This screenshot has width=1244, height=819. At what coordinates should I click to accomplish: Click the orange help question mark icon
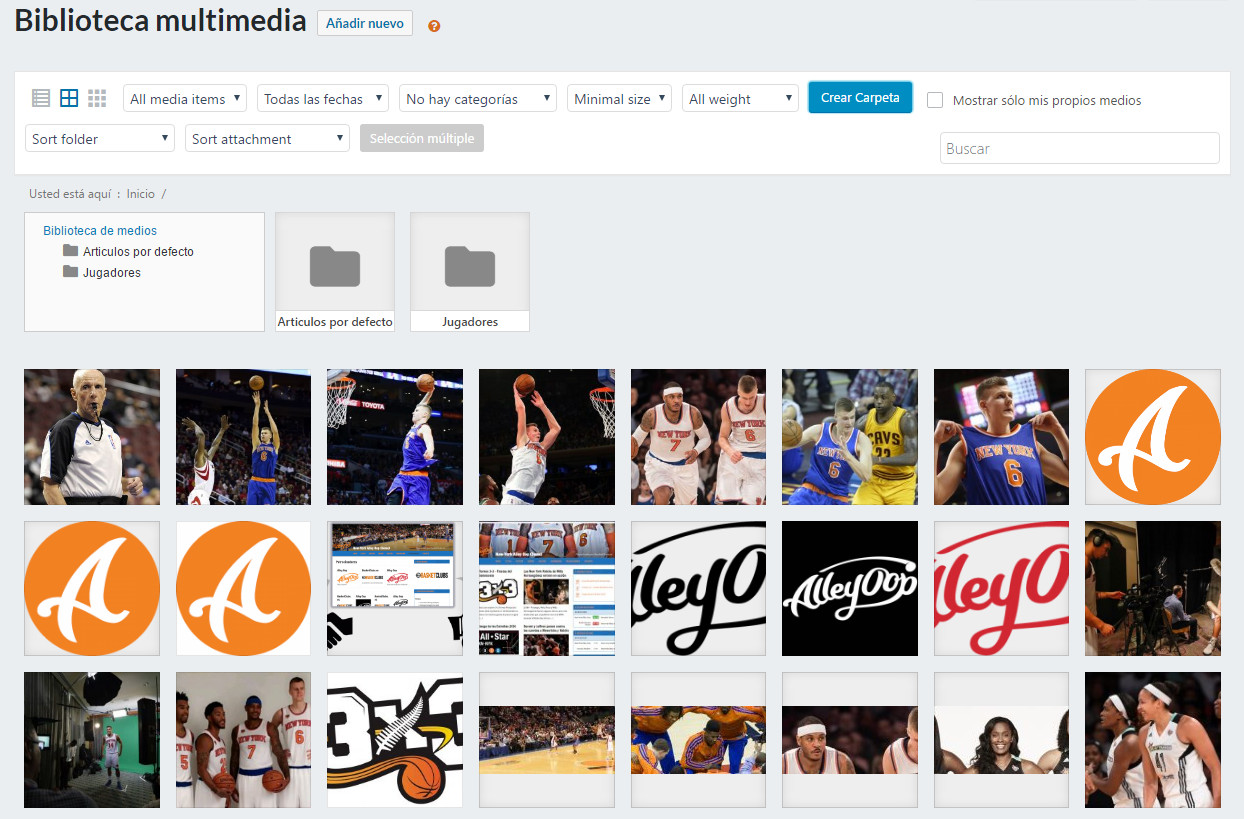click(434, 26)
